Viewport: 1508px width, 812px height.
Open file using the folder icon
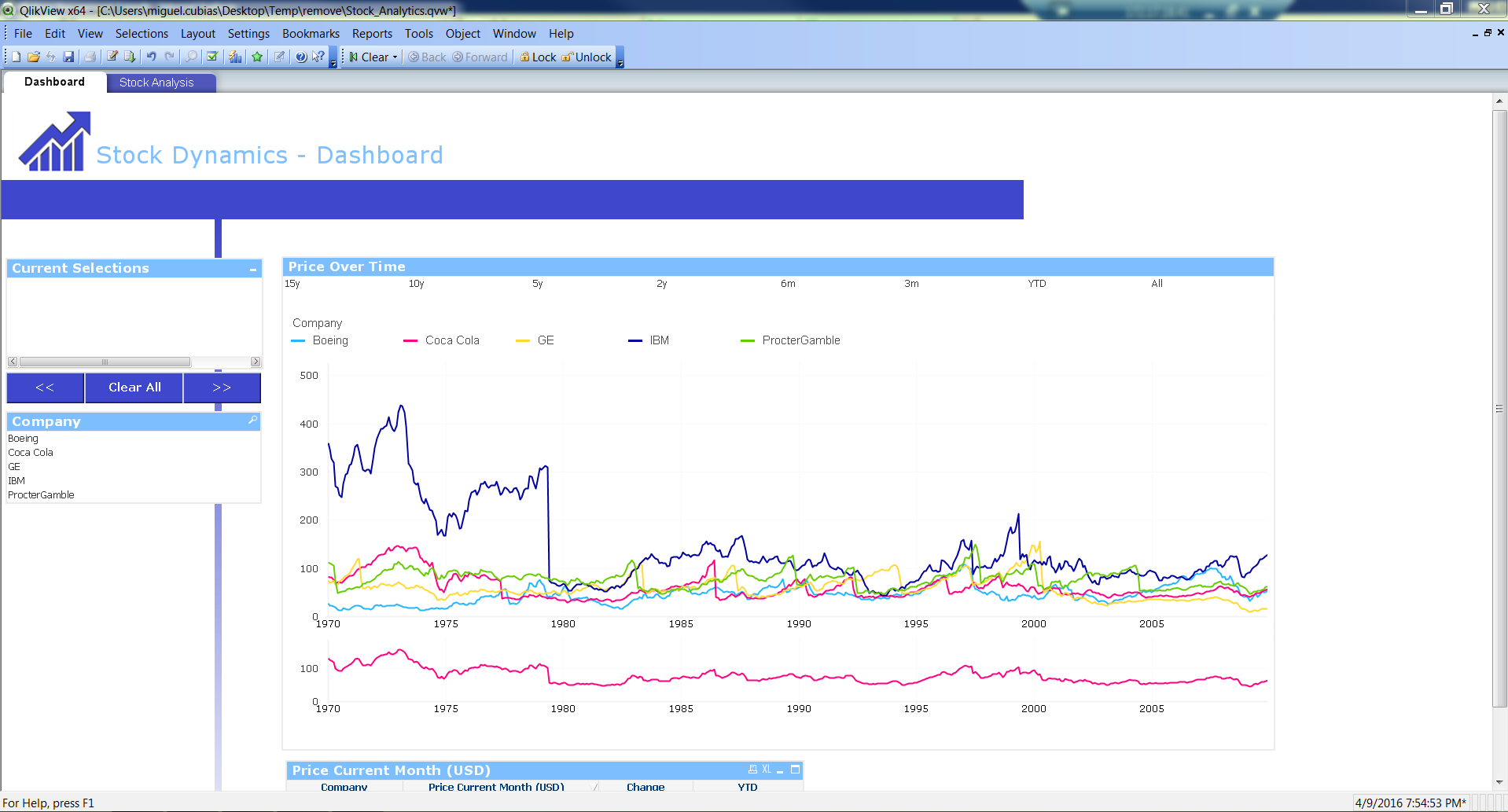click(x=33, y=57)
